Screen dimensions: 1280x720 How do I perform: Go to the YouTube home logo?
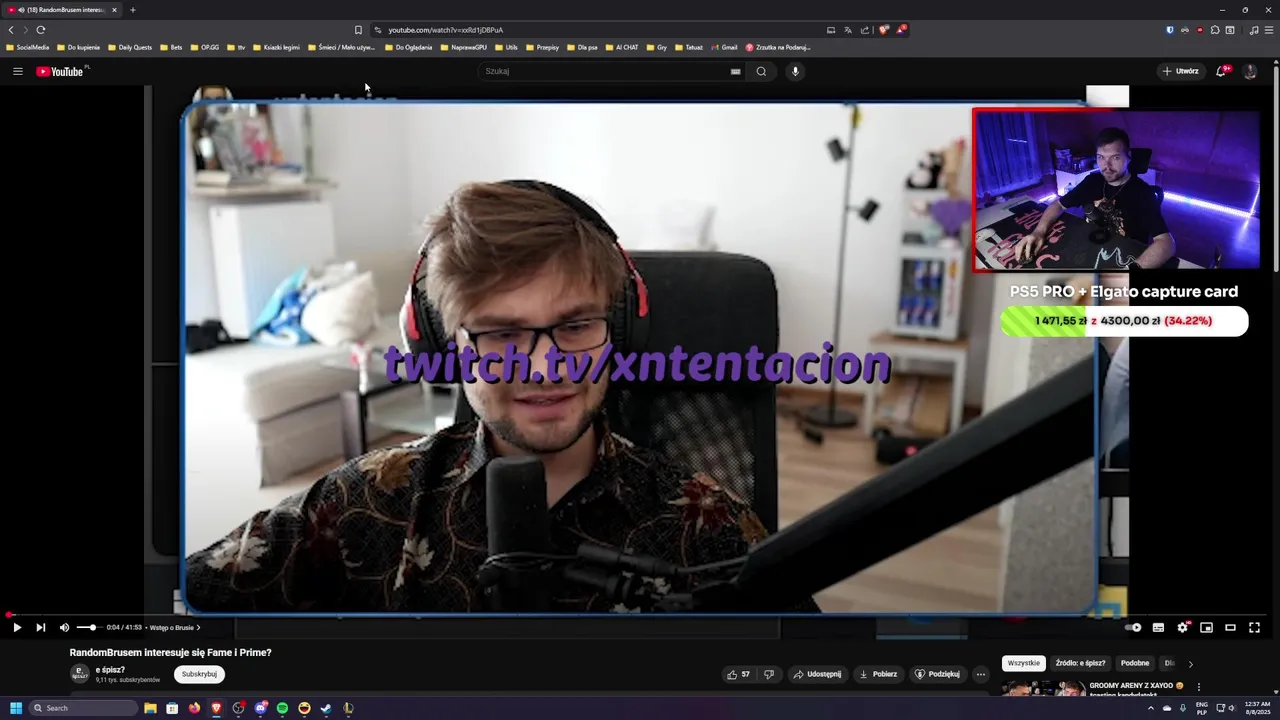60,71
